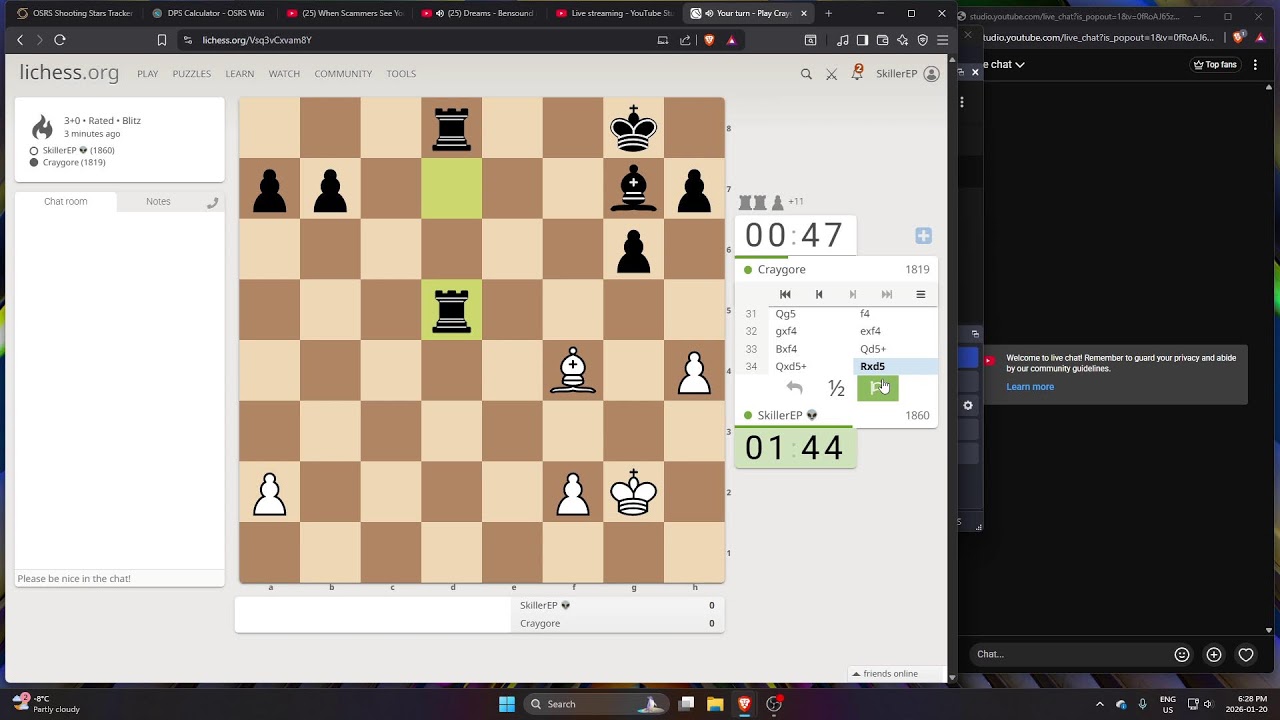Screen dimensions: 1280x720
Task: Click the lichess.org logo
Action: (69, 73)
